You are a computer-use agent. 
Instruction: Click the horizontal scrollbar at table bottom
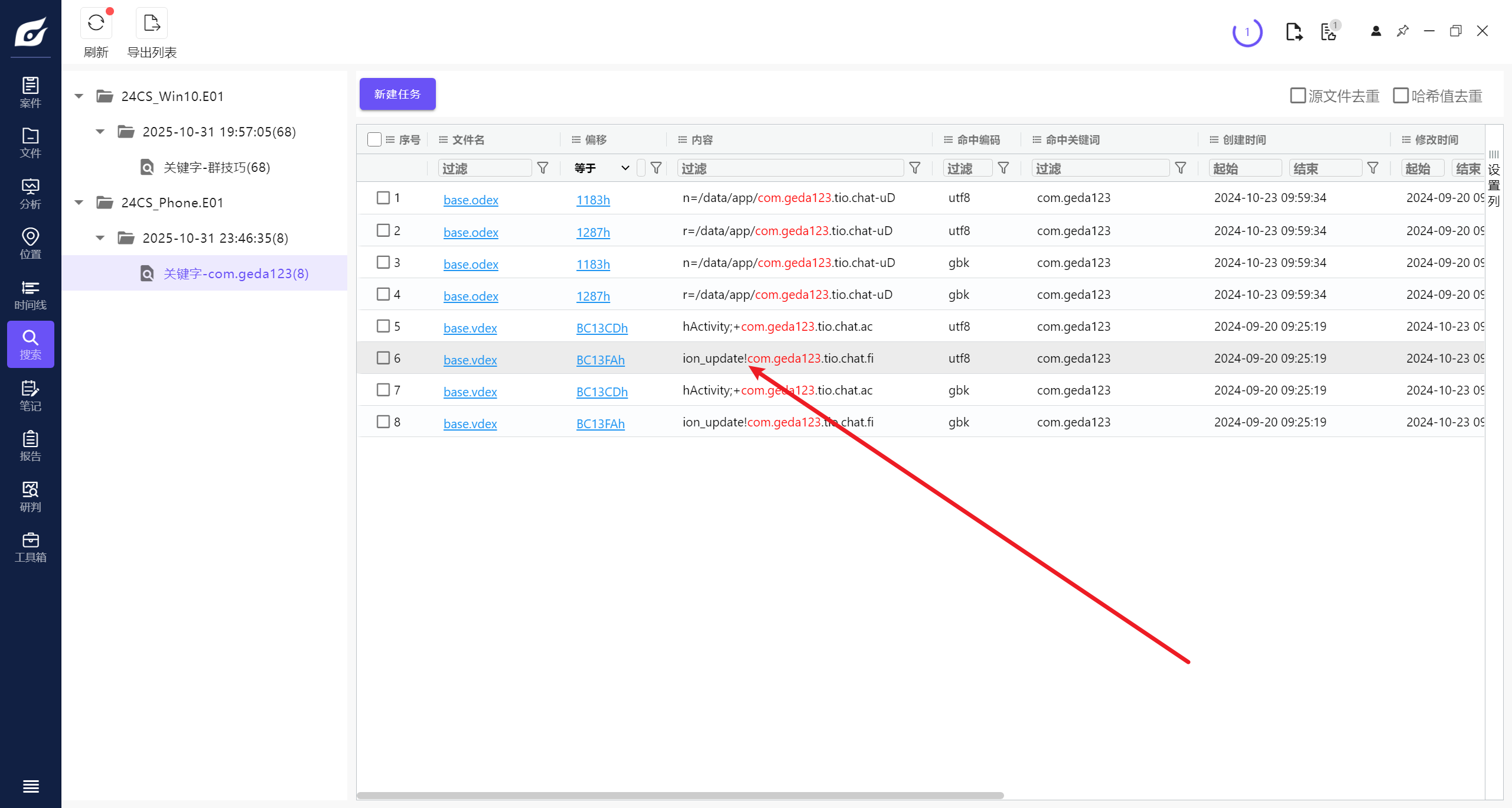click(679, 795)
